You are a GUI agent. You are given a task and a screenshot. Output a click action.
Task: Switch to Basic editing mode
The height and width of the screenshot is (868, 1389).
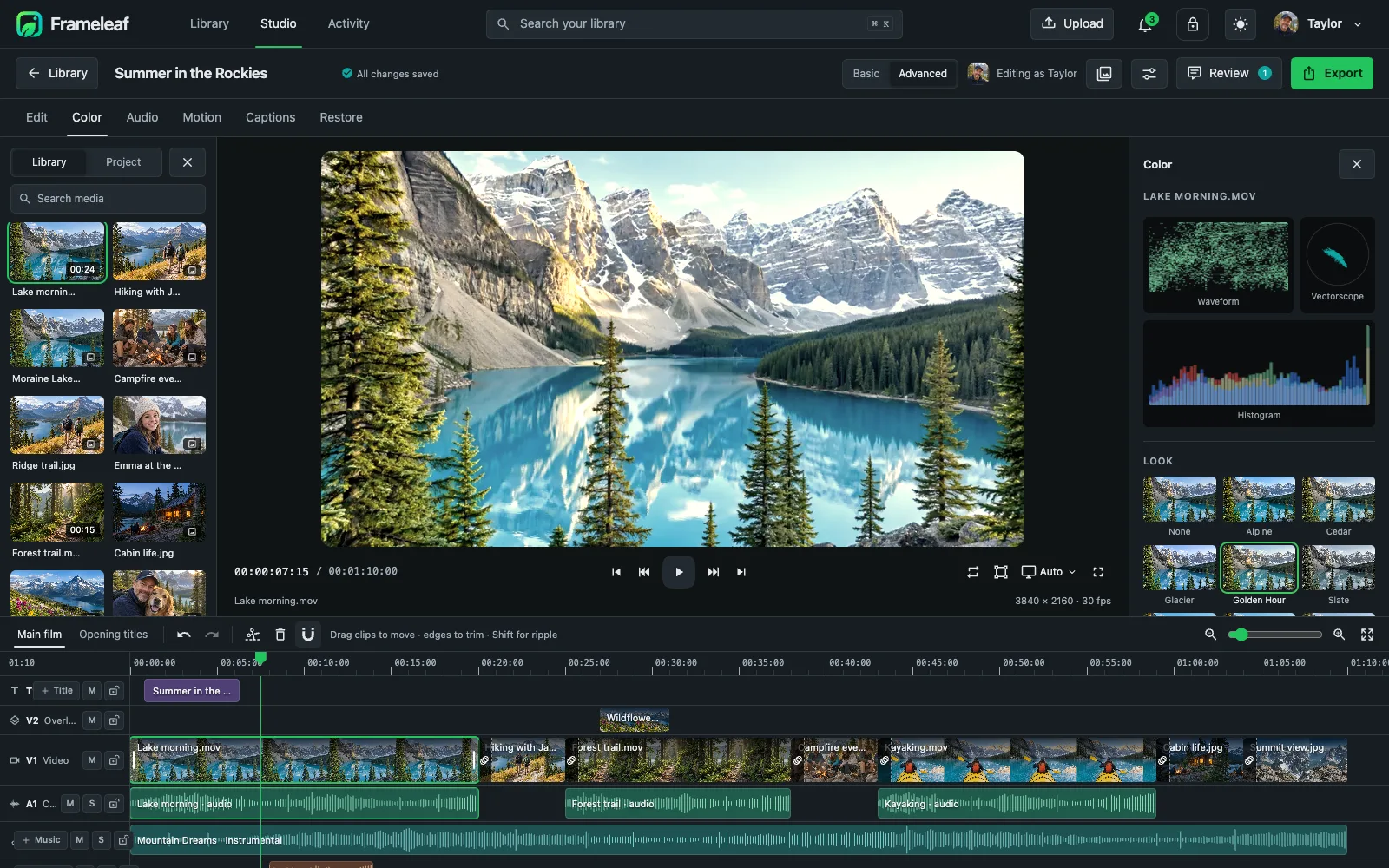click(866, 74)
